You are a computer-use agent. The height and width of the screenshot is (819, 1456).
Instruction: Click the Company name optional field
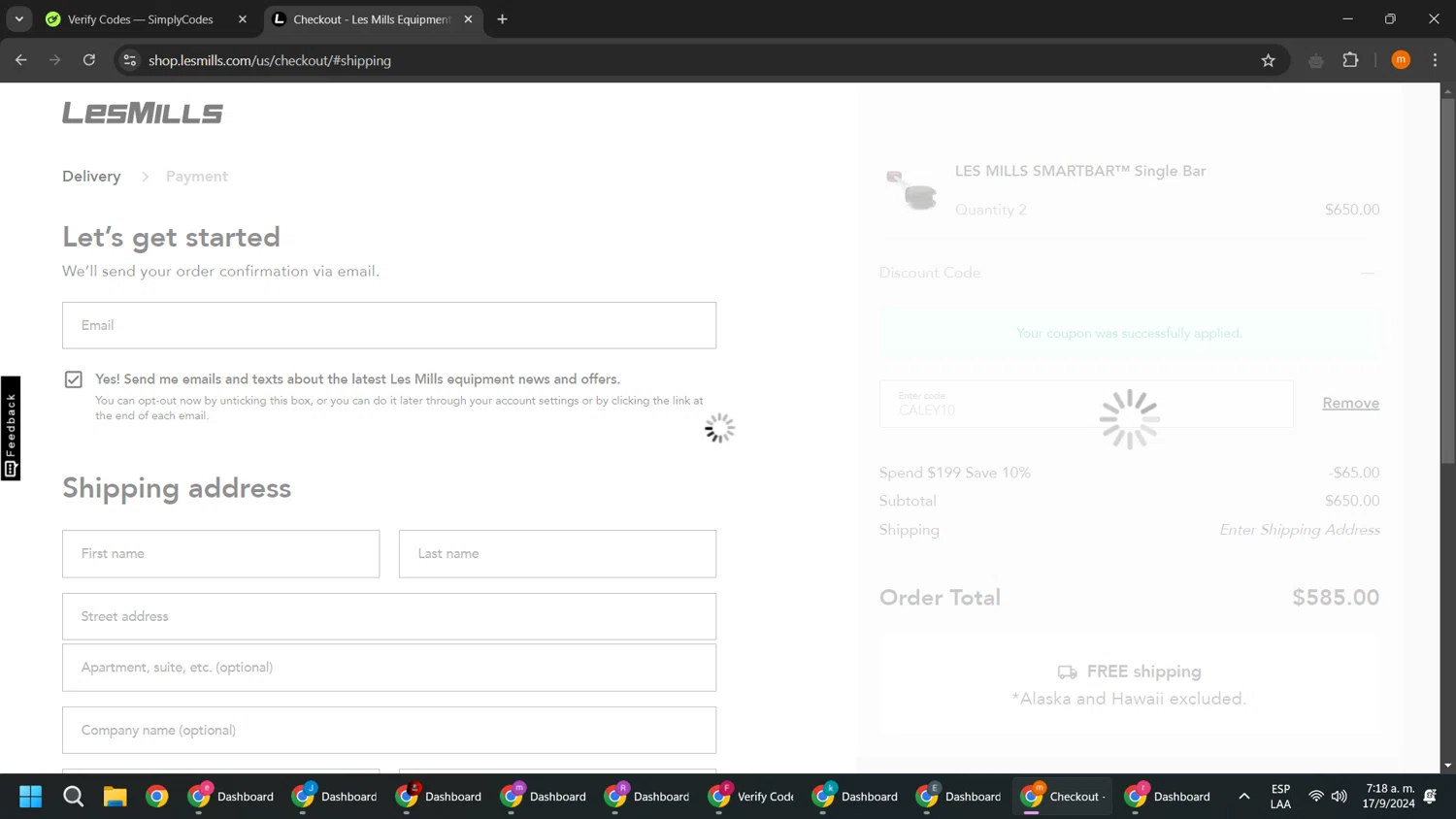pyautogui.click(x=389, y=730)
